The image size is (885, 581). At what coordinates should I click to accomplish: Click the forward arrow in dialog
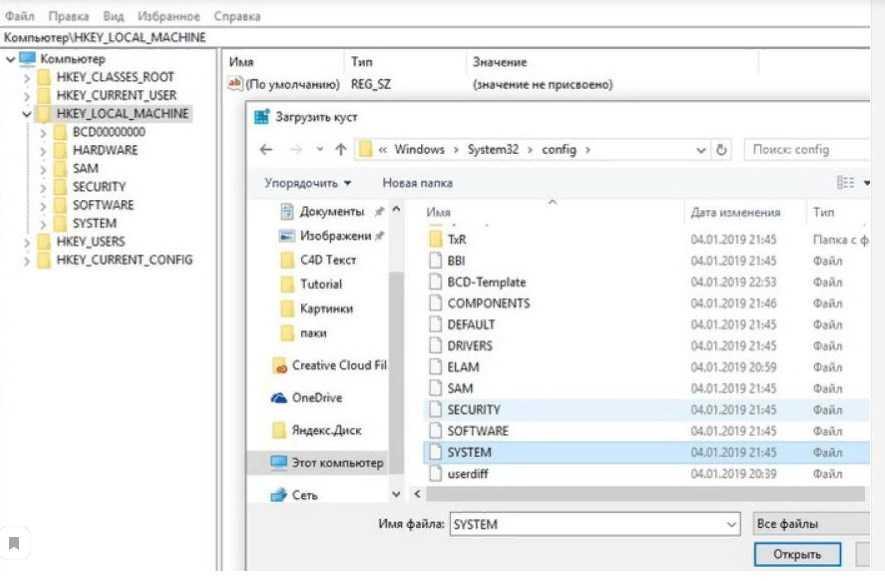(296, 150)
